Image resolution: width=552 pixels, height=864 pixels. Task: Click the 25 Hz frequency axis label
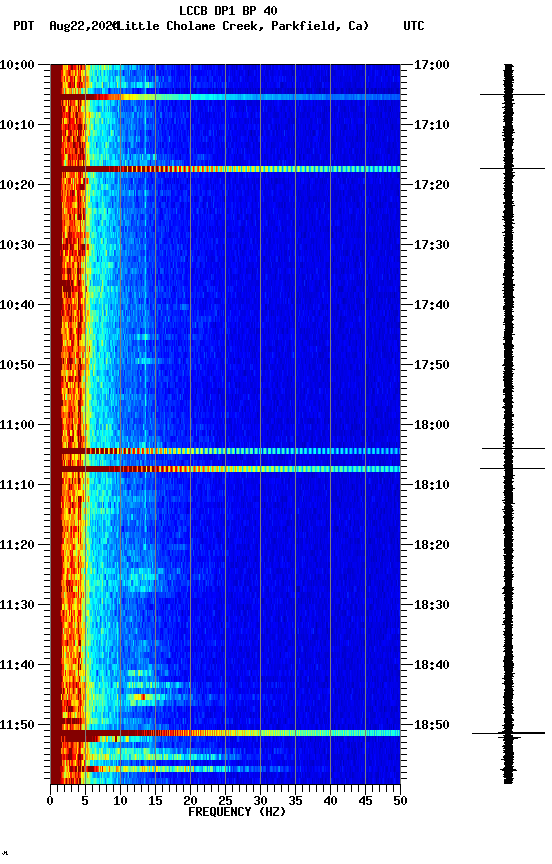click(x=225, y=801)
